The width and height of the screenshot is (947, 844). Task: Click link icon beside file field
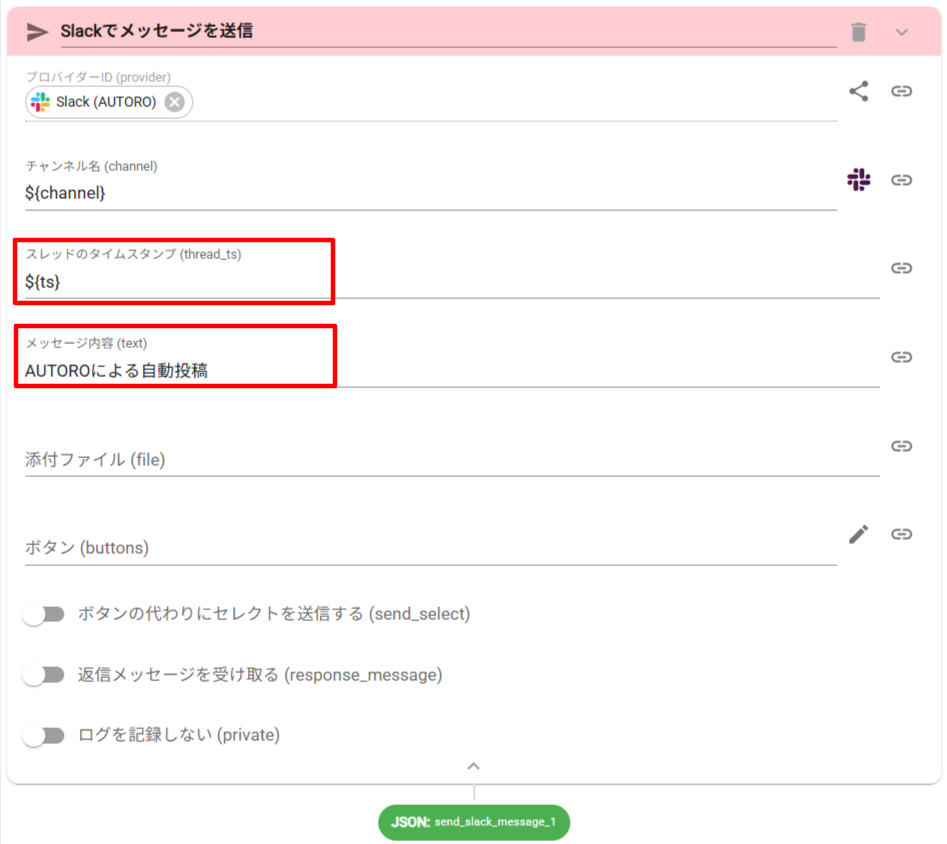click(x=901, y=446)
